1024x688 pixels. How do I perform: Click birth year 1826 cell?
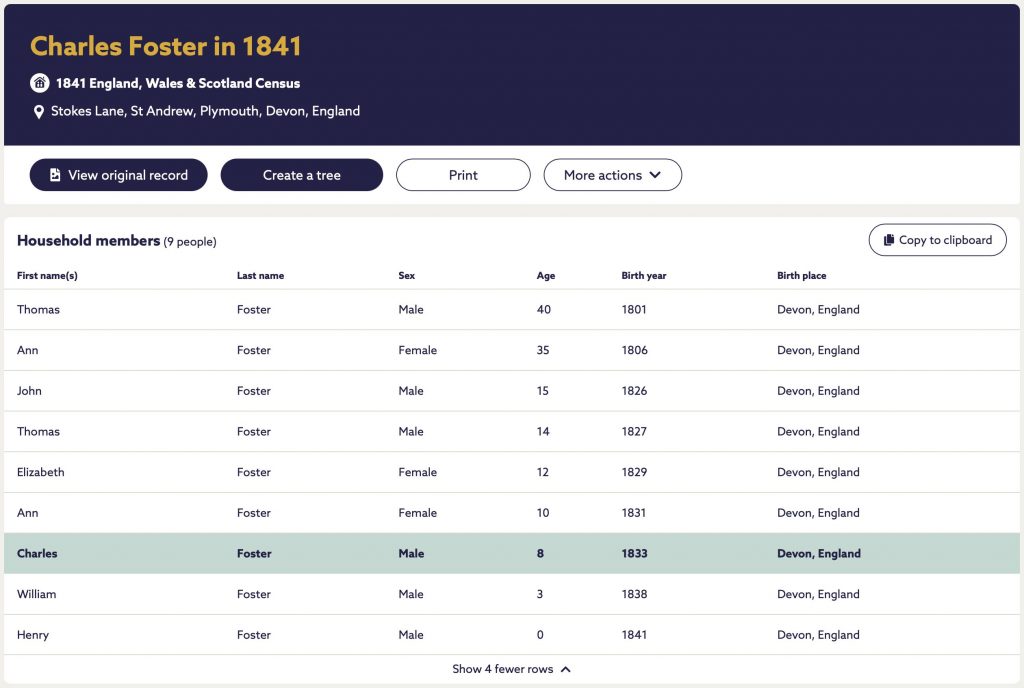634,390
